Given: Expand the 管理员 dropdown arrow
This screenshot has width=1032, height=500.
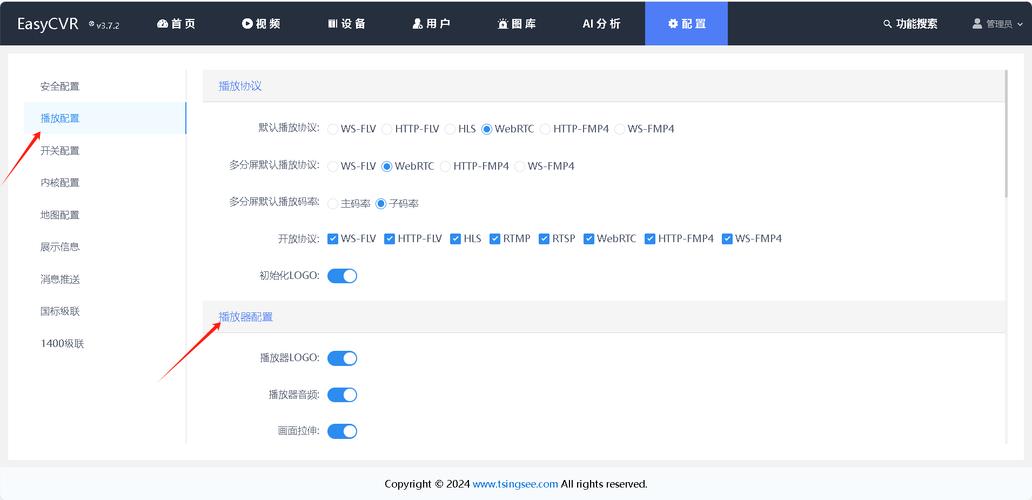Looking at the screenshot, I should [1021, 24].
